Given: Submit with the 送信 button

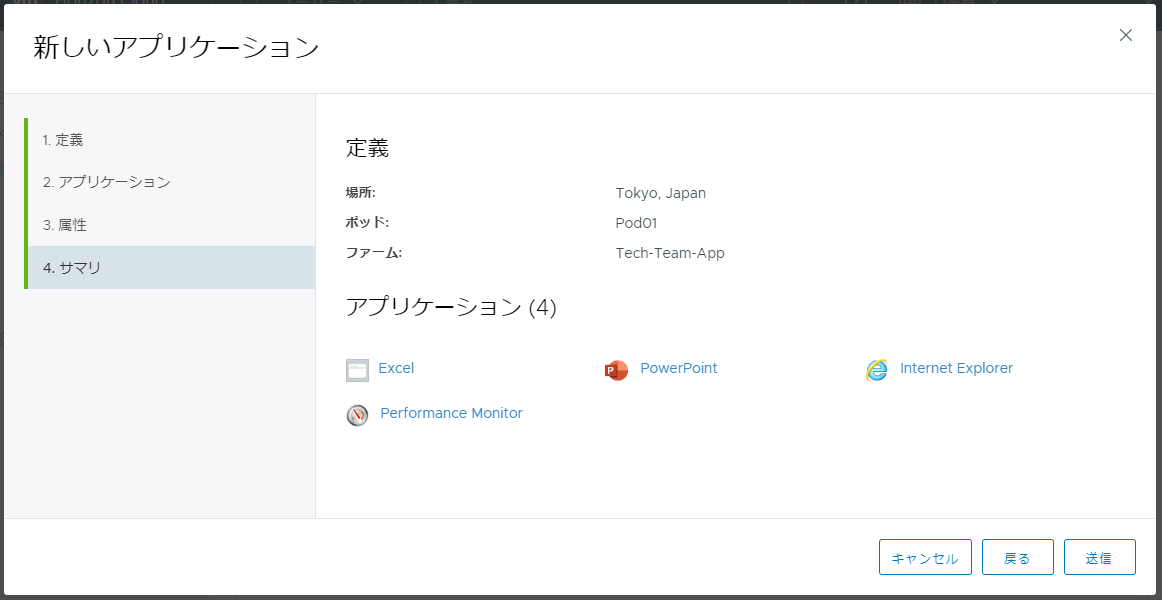Looking at the screenshot, I should pos(1099,558).
